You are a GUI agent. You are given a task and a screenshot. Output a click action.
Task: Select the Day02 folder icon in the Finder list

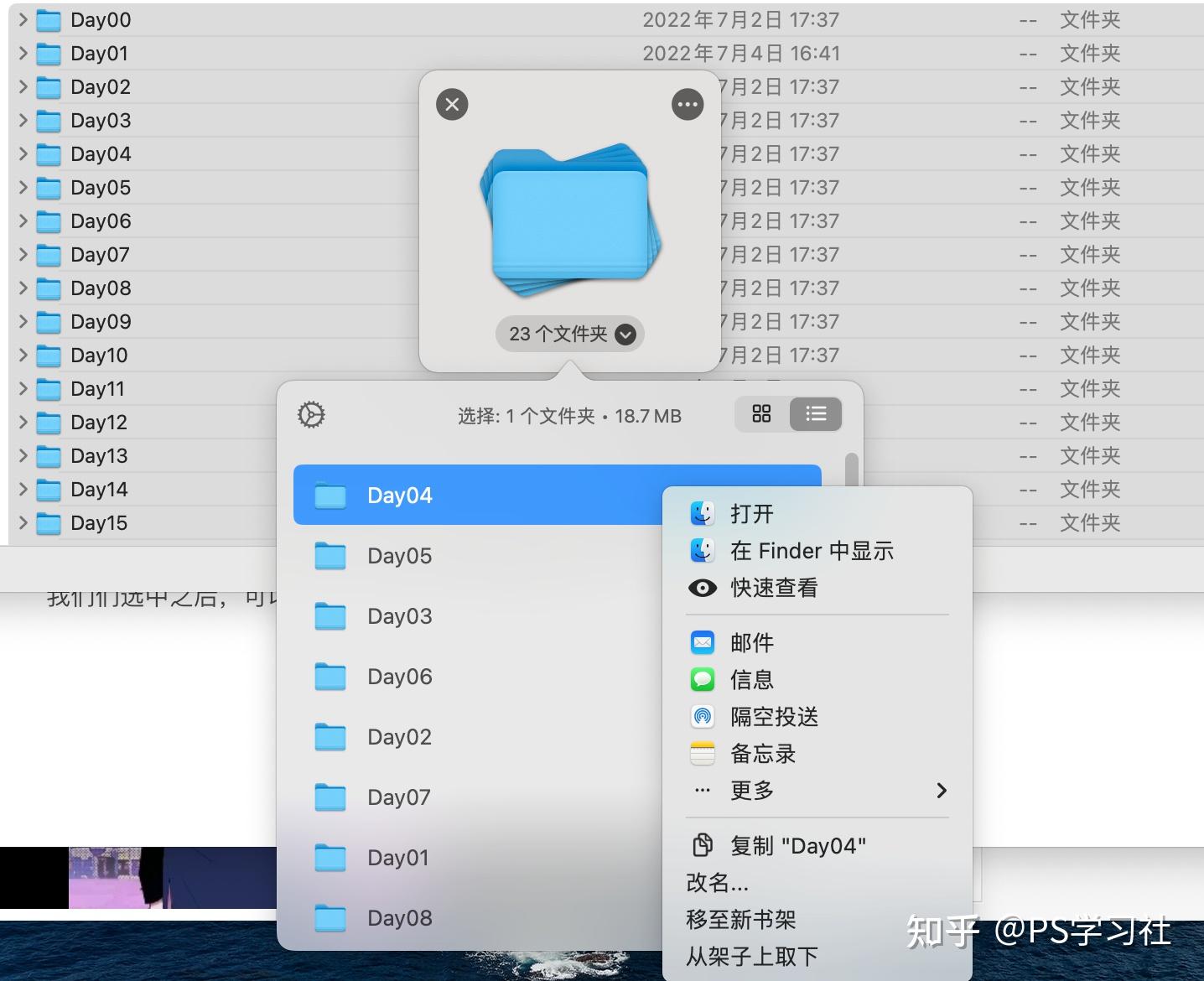(x=49, y=87)
